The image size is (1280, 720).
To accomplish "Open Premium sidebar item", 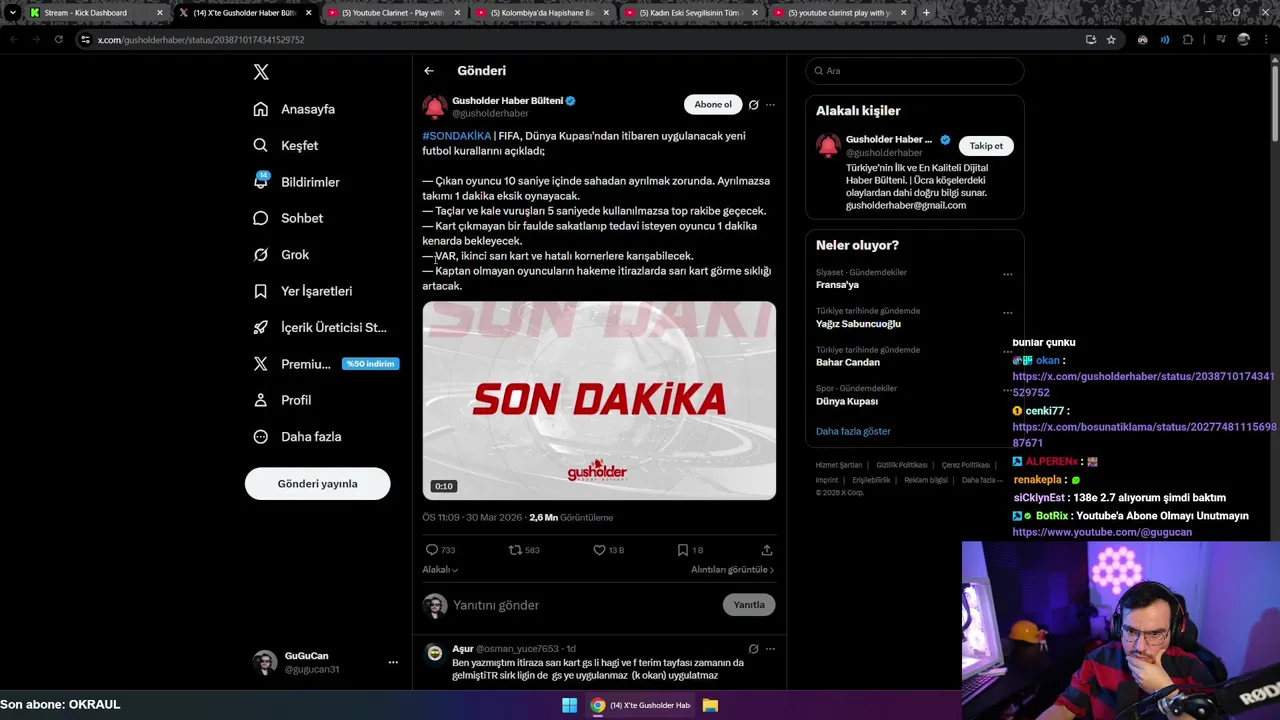I will [325, 364].
